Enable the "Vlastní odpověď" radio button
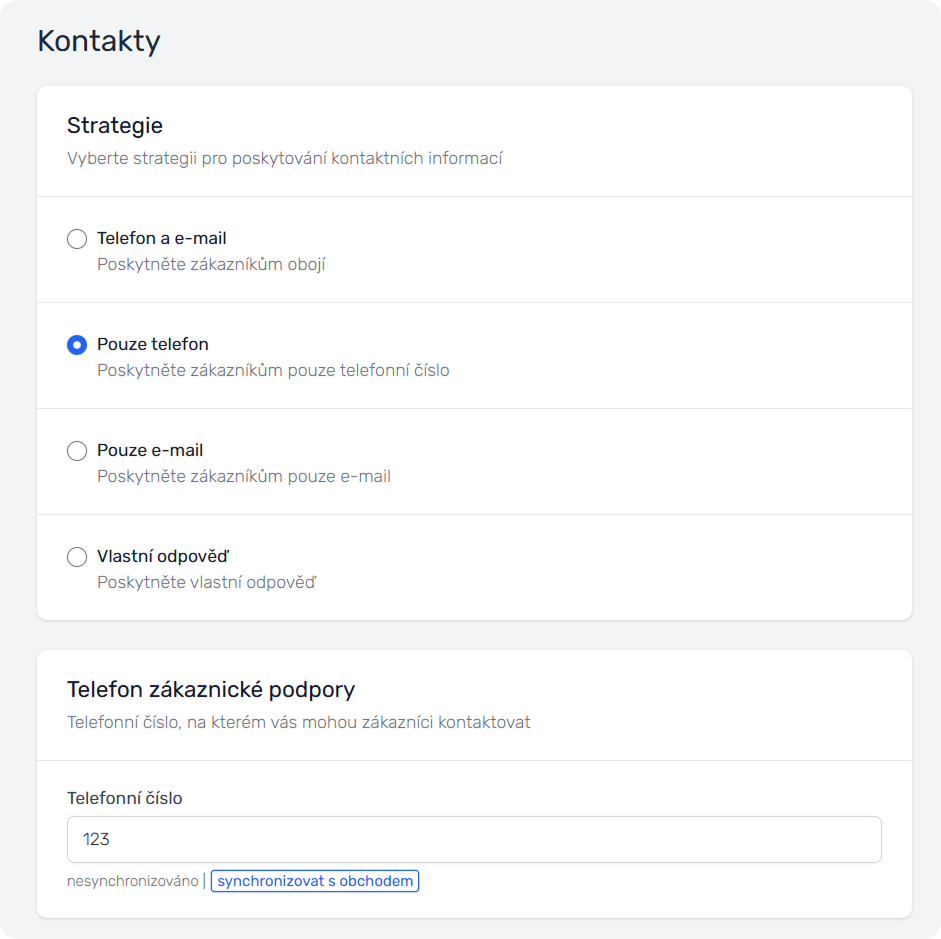Screen dimensions: 941x939 tap(77, 557)
